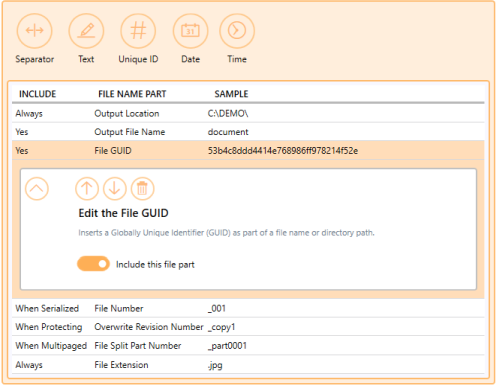Collapse the File GUID edit panel
The width and height of the screenshot is (496, 386).
point(37,189)
